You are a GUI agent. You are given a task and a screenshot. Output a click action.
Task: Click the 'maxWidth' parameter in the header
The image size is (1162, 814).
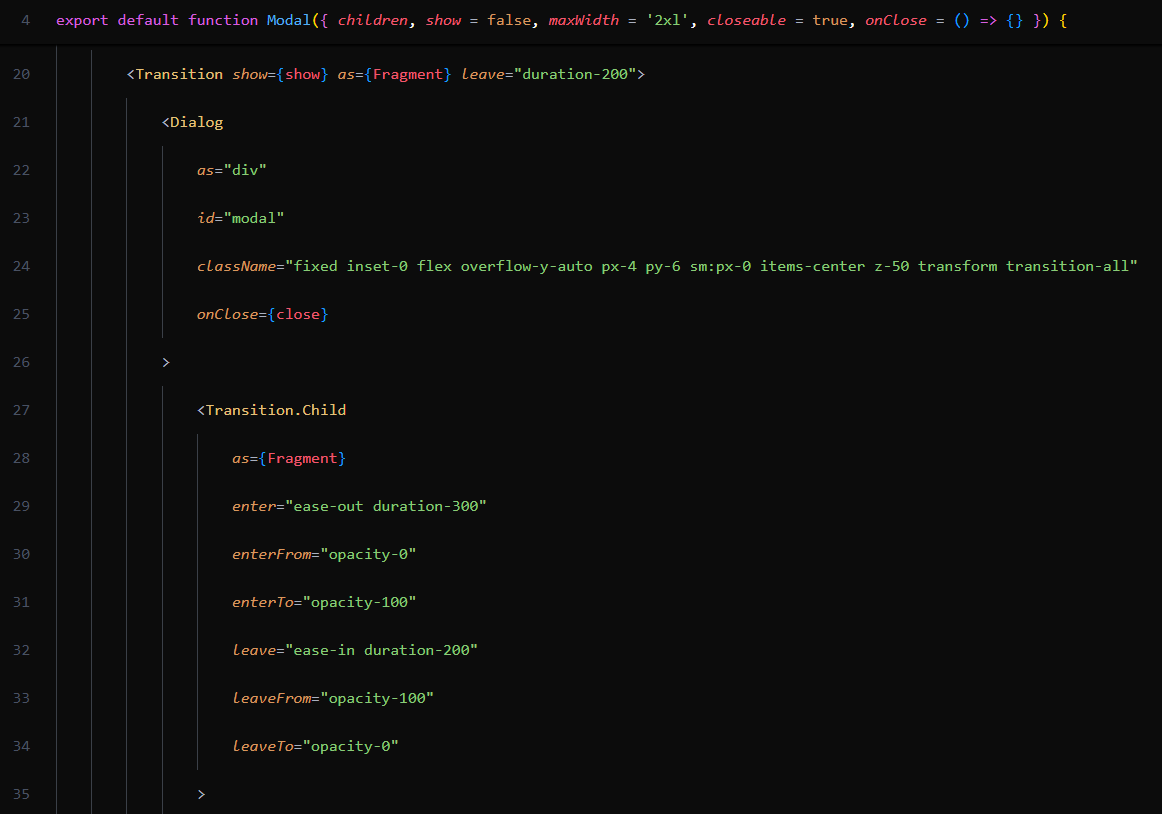click(x=583, y=21)
